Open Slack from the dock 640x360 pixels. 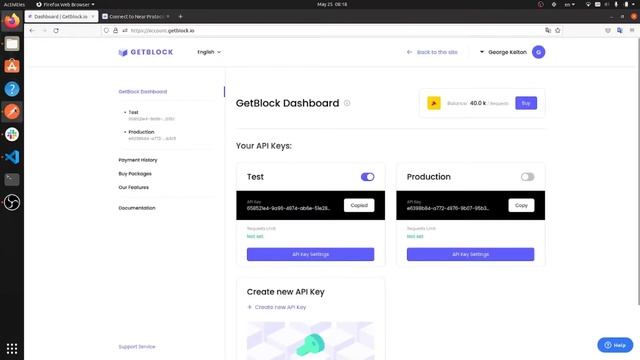pyautogui.click(x=12, y=134)
